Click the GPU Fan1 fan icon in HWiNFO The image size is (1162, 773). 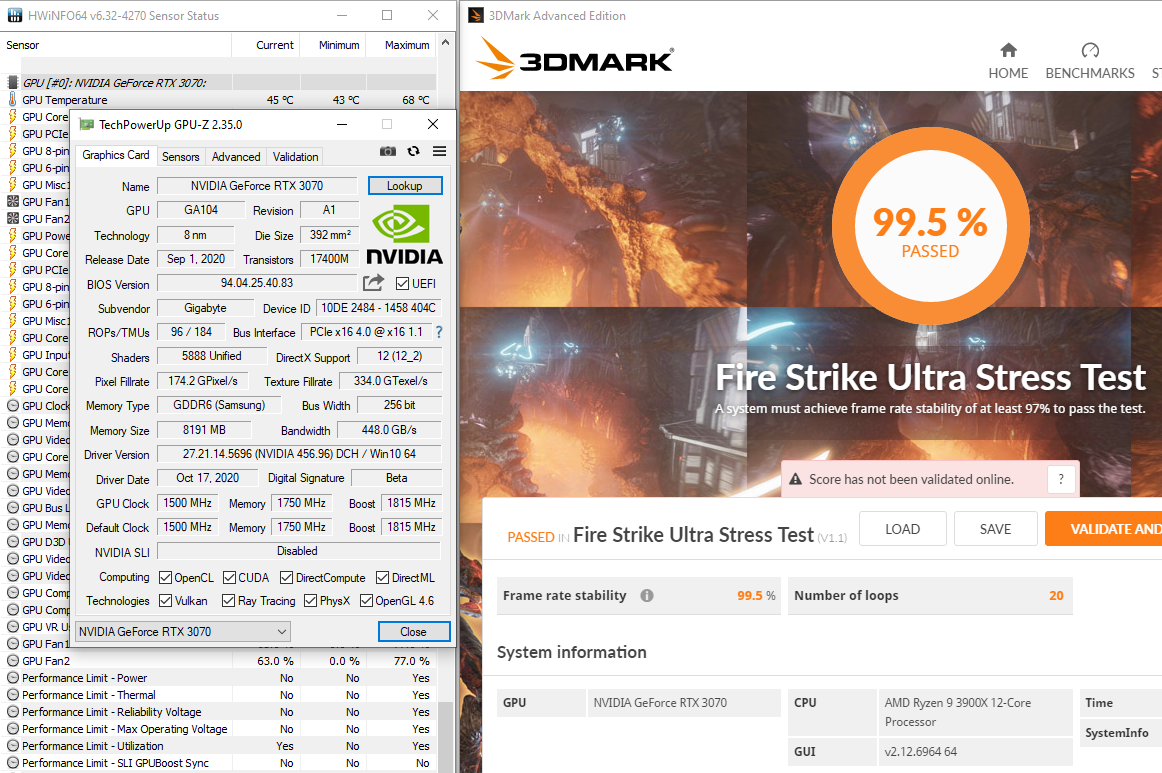13,202
